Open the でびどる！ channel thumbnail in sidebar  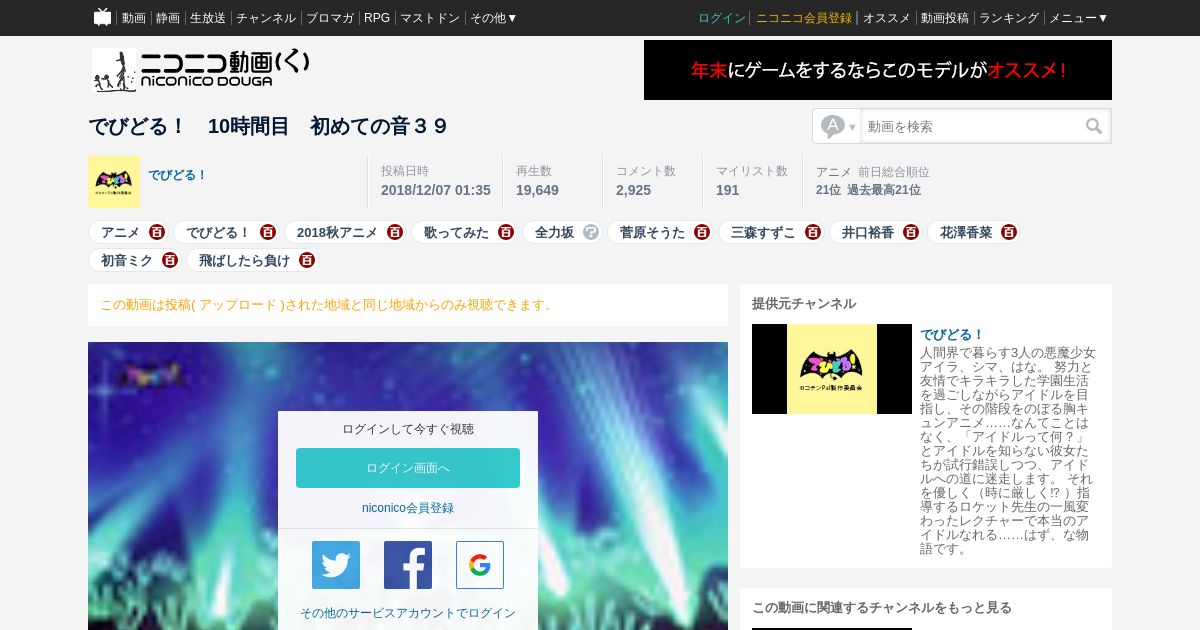pos(832,369)
